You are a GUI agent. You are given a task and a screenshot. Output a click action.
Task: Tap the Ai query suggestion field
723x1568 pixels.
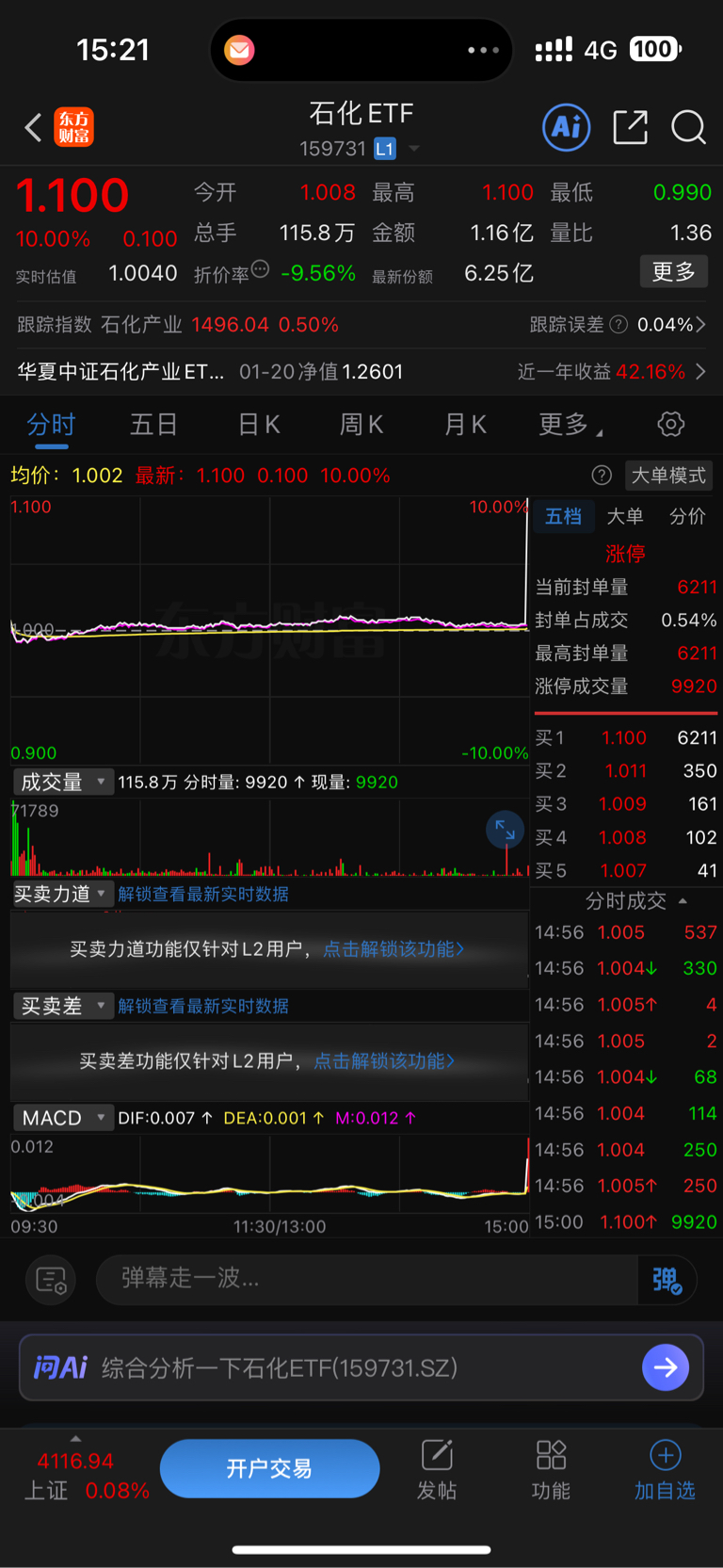(x=361, y=1367)
